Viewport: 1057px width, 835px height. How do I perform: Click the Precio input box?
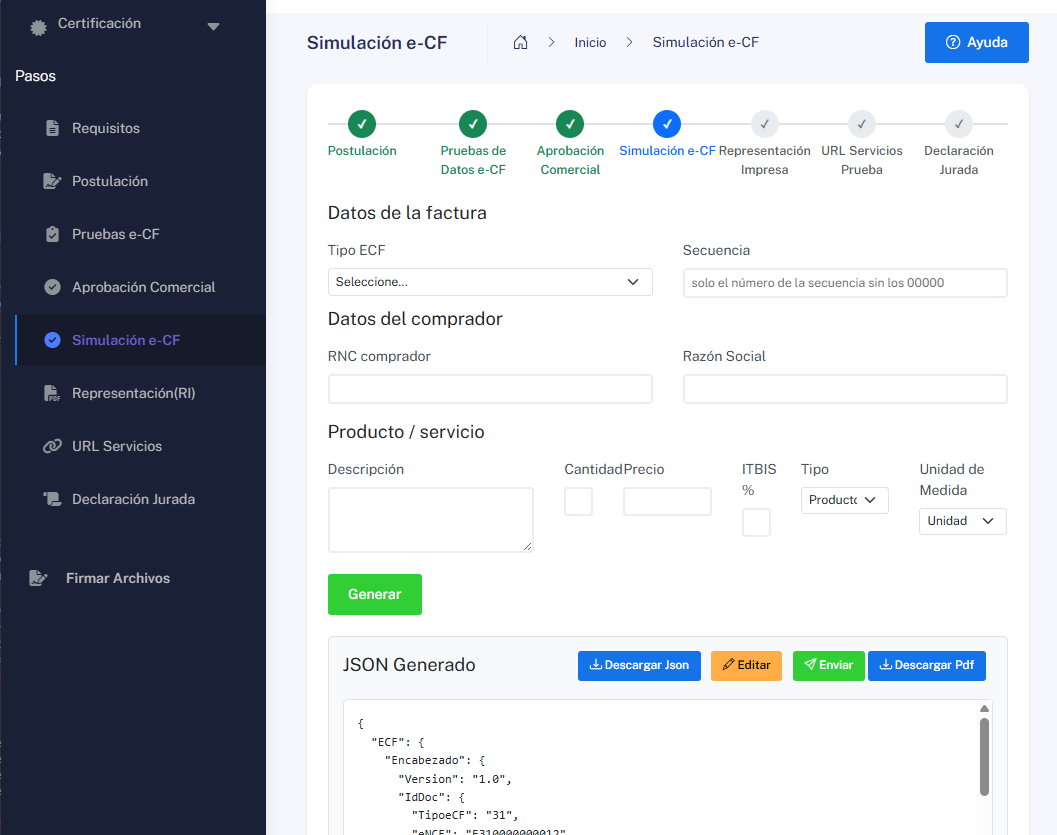click(x=667, y=501)
